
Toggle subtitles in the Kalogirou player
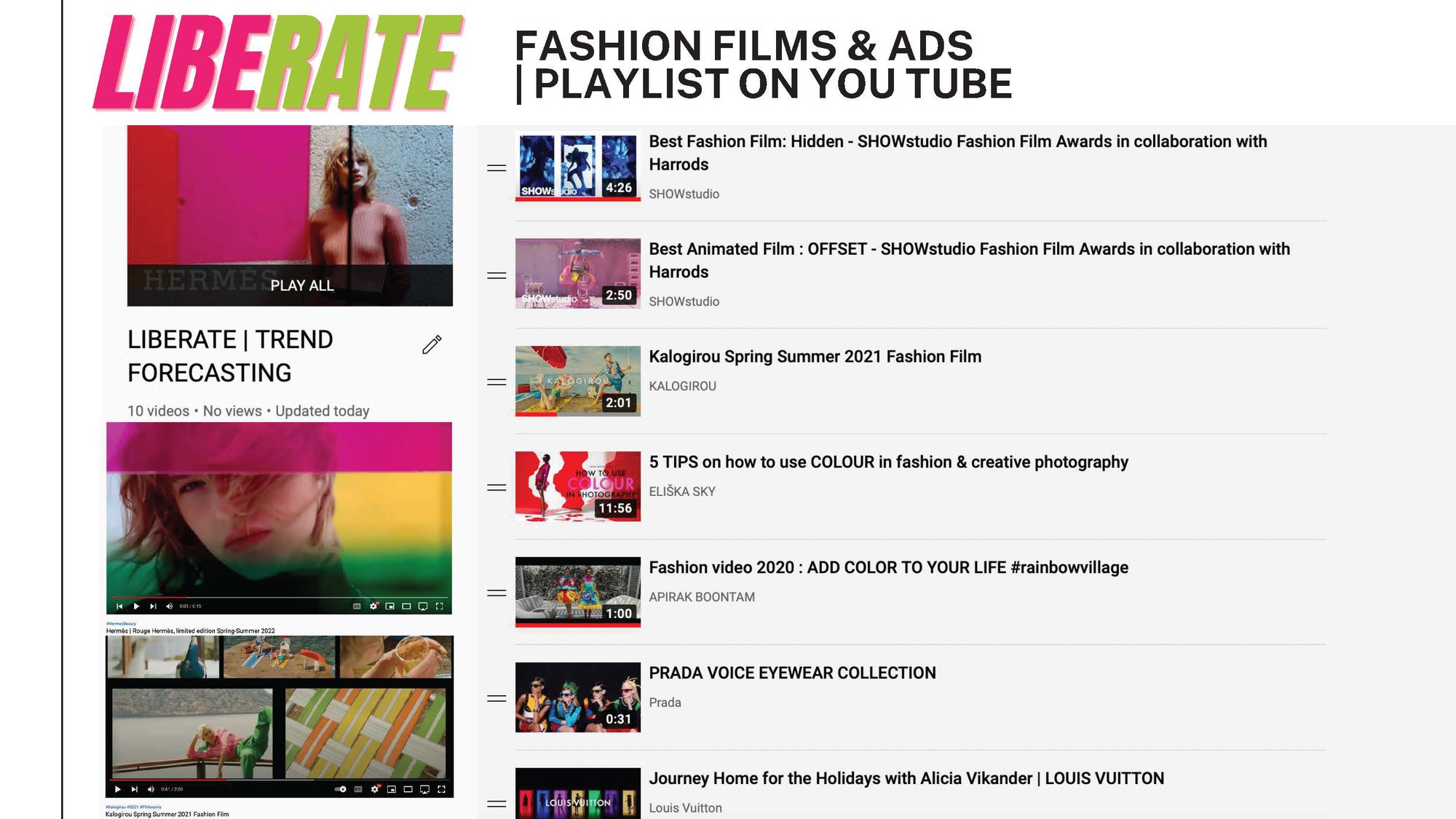[358, 789]
